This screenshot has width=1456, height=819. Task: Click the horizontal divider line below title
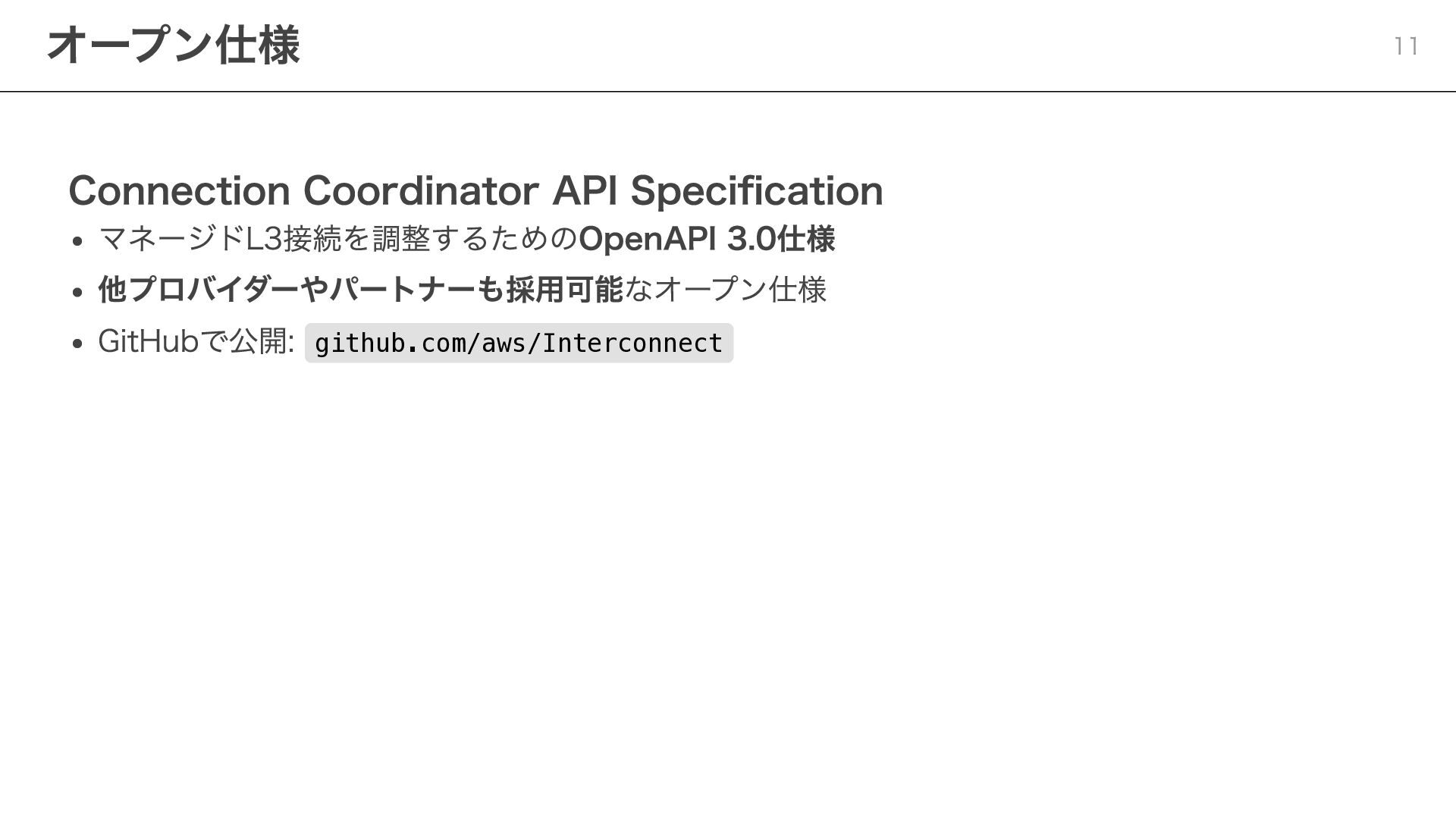click(728, 92)
